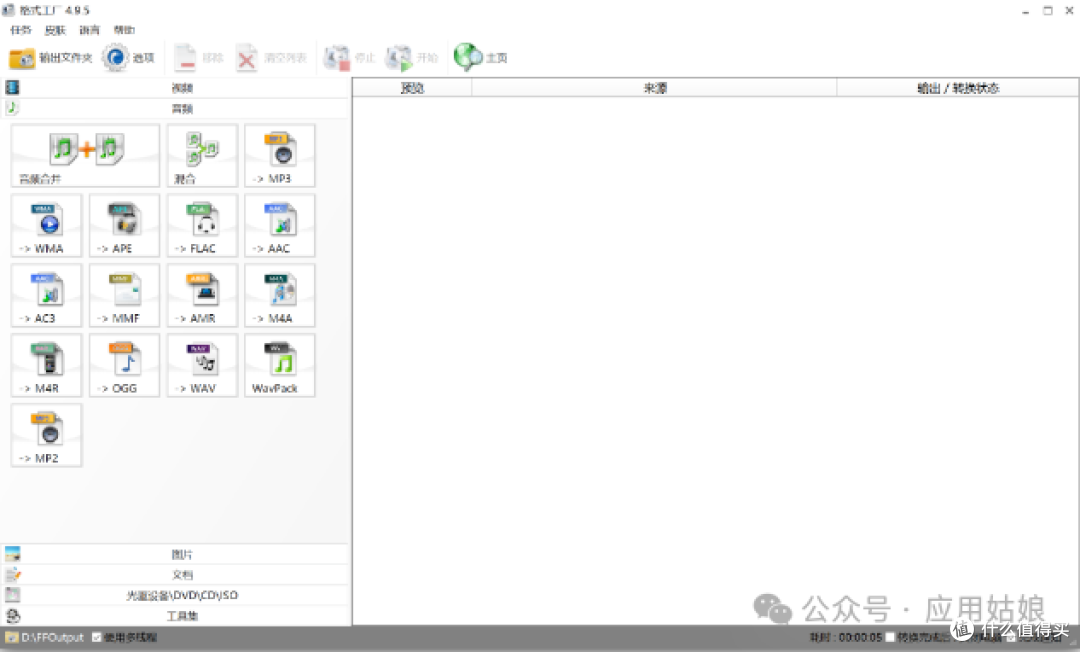Expand the Picture (图片) category section
The image size is (1080, 652).
pos(175,554)
